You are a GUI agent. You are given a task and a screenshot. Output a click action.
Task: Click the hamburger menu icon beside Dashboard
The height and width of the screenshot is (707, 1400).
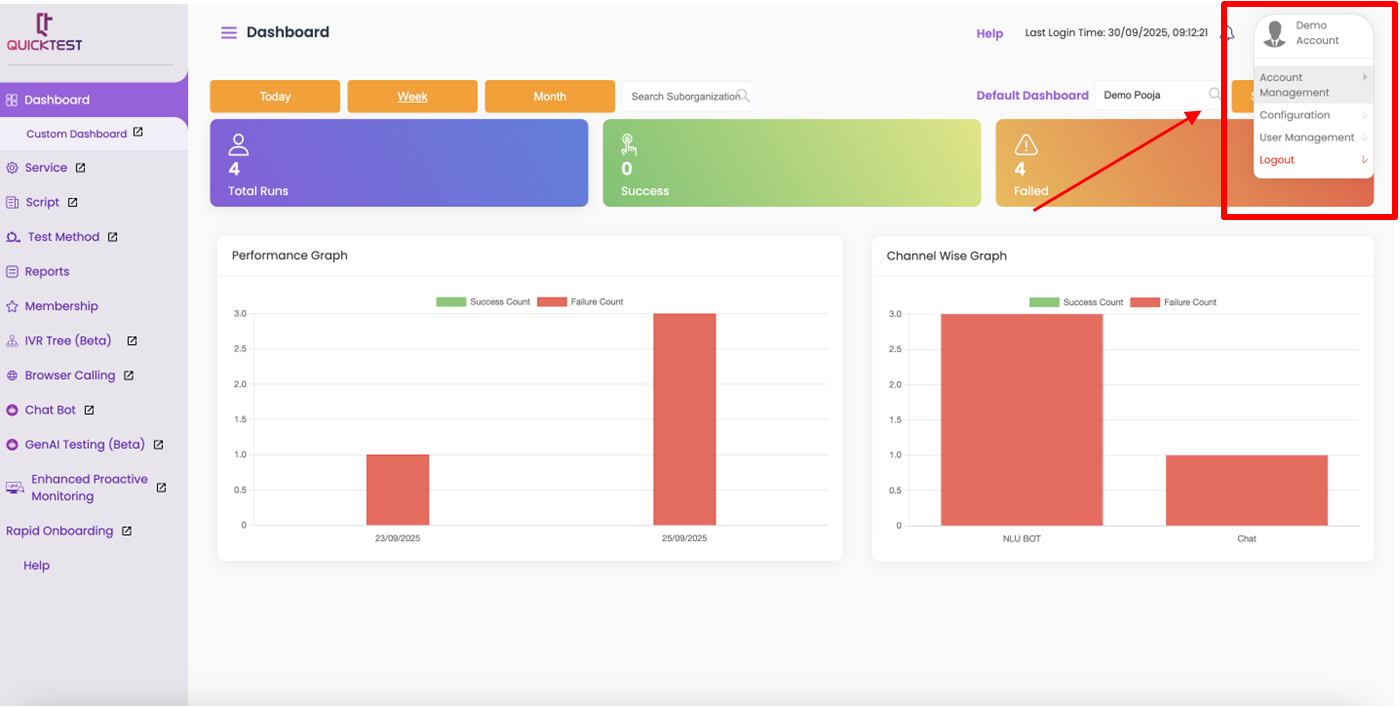pyautogui.click(x=229, y=33)
